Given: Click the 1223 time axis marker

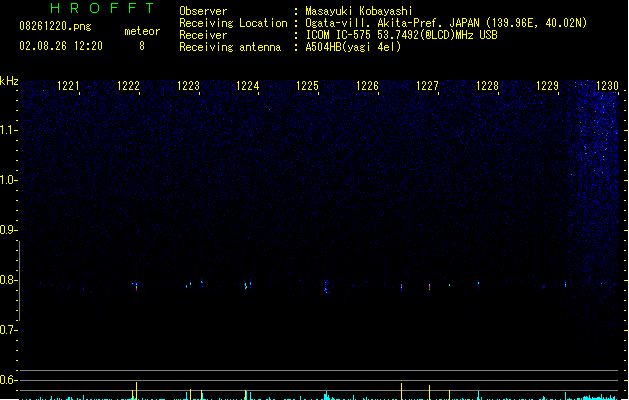Looking at the screenshot, I should tap(188, 86).
